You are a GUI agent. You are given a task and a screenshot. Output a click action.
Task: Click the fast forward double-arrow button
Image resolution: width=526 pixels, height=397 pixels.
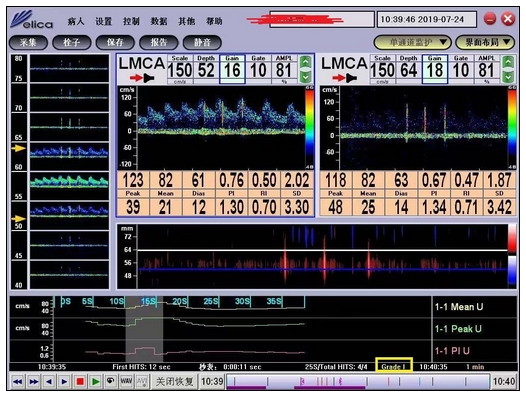click(34, 382)
